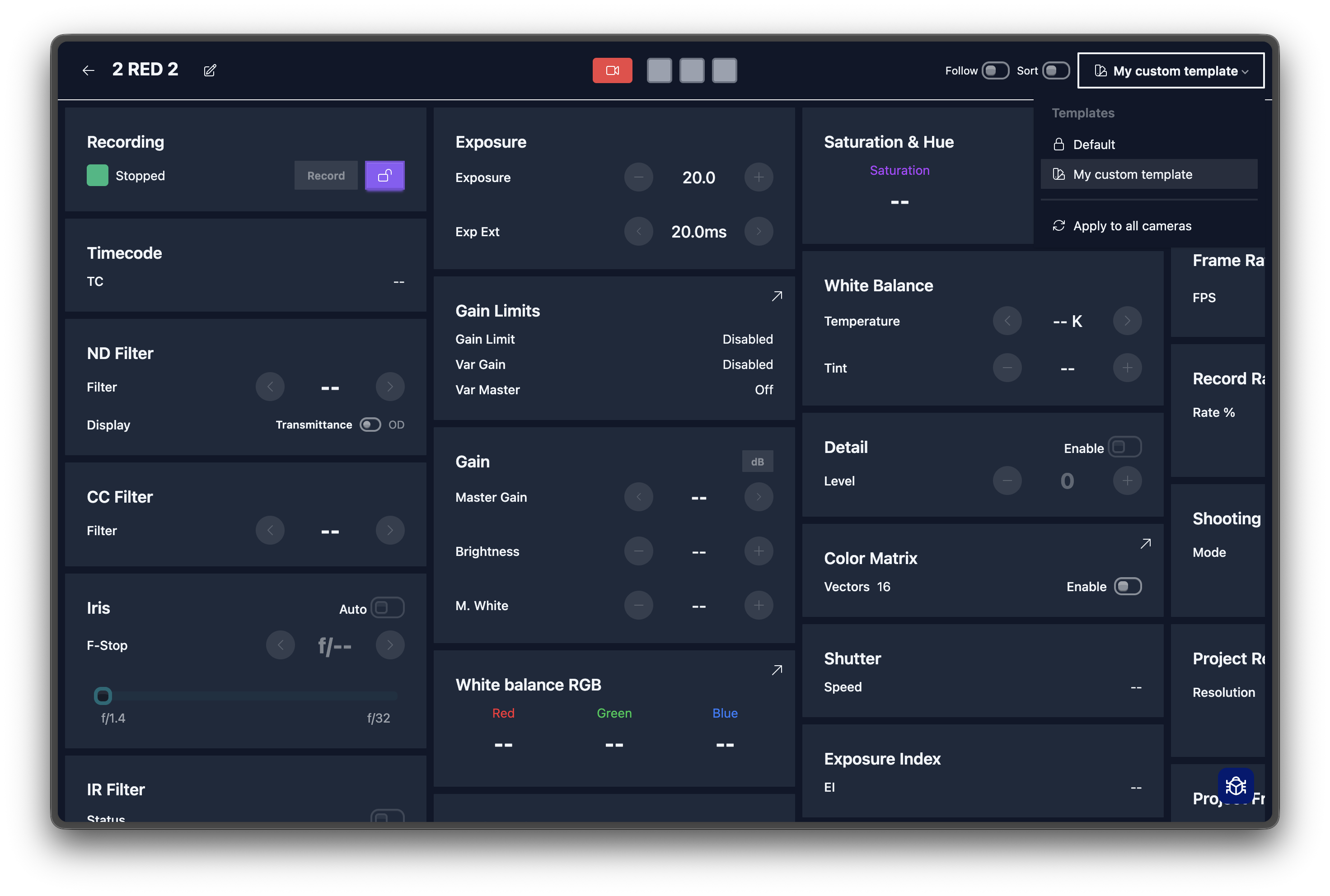Step Exp Ext to next value

click(759, 231)
